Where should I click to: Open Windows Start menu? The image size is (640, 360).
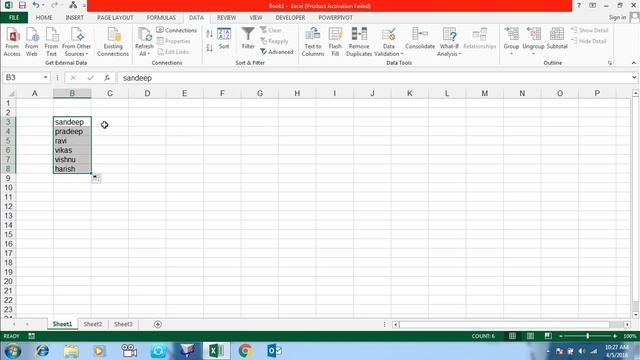tap(12, 351)
